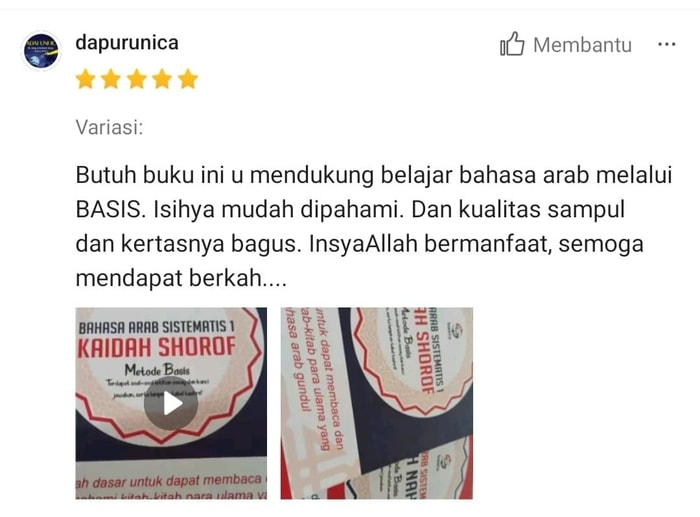Image resolution: width=700 pixels, height=517 pixels.
Task: Open the three-dot more options menu
Action: [x=667, y=44]
